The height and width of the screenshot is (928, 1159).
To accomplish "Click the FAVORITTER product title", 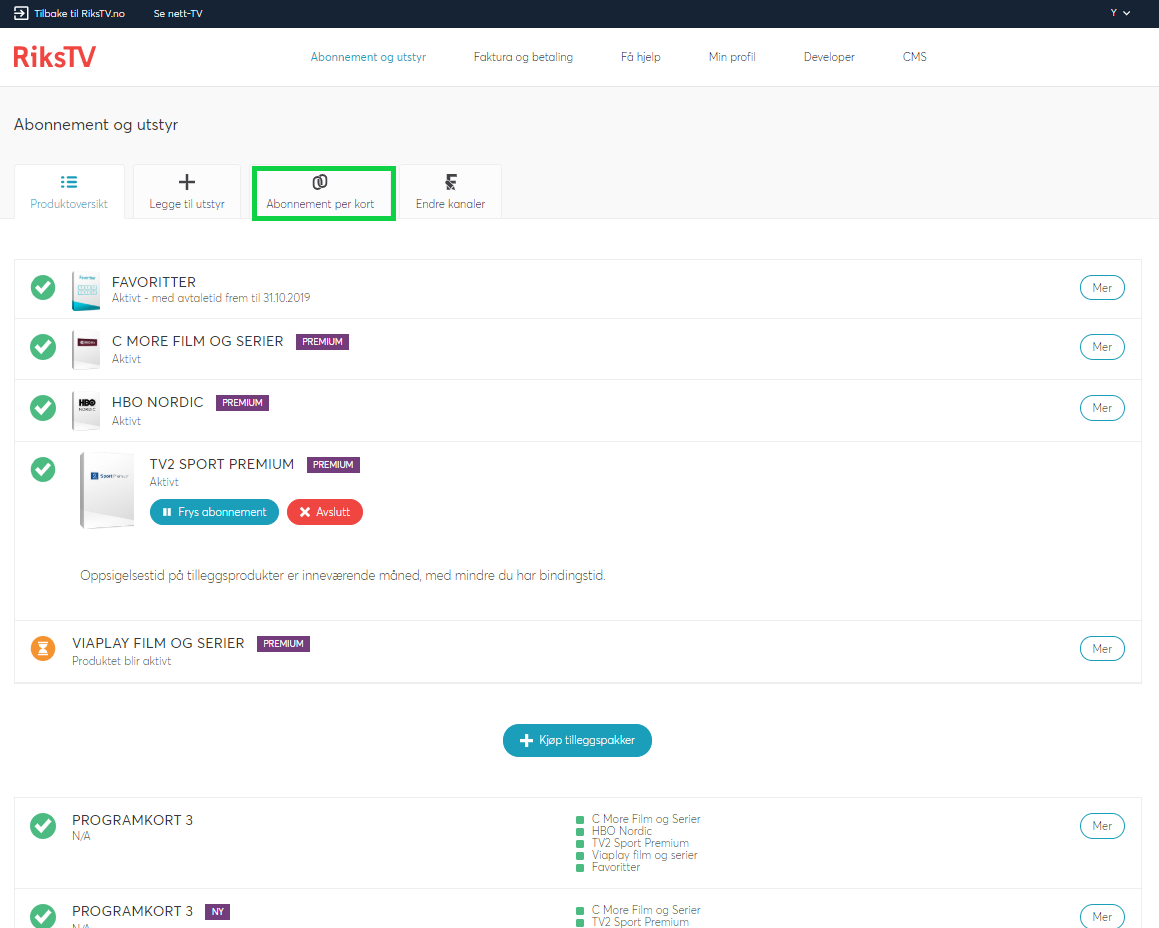I will click(x=154, y=282).
